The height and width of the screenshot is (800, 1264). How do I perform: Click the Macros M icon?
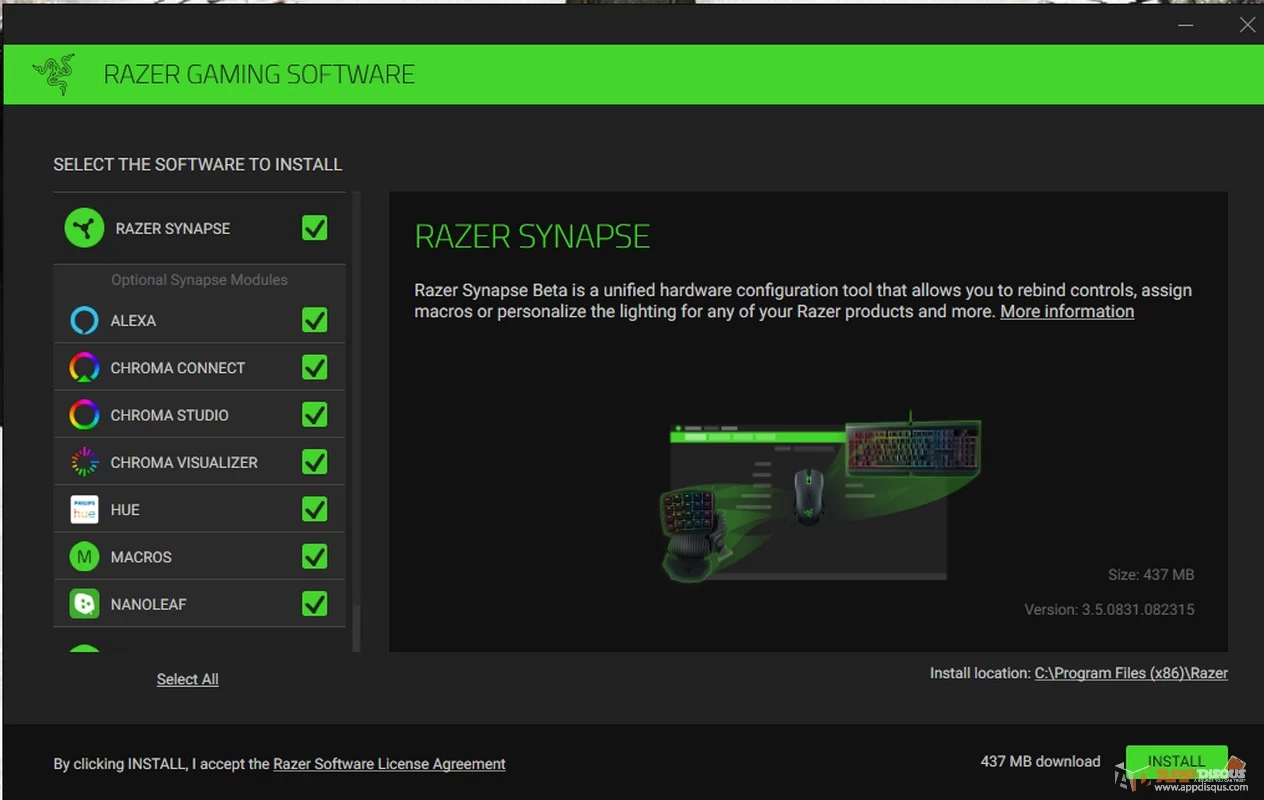pos(84,557)
